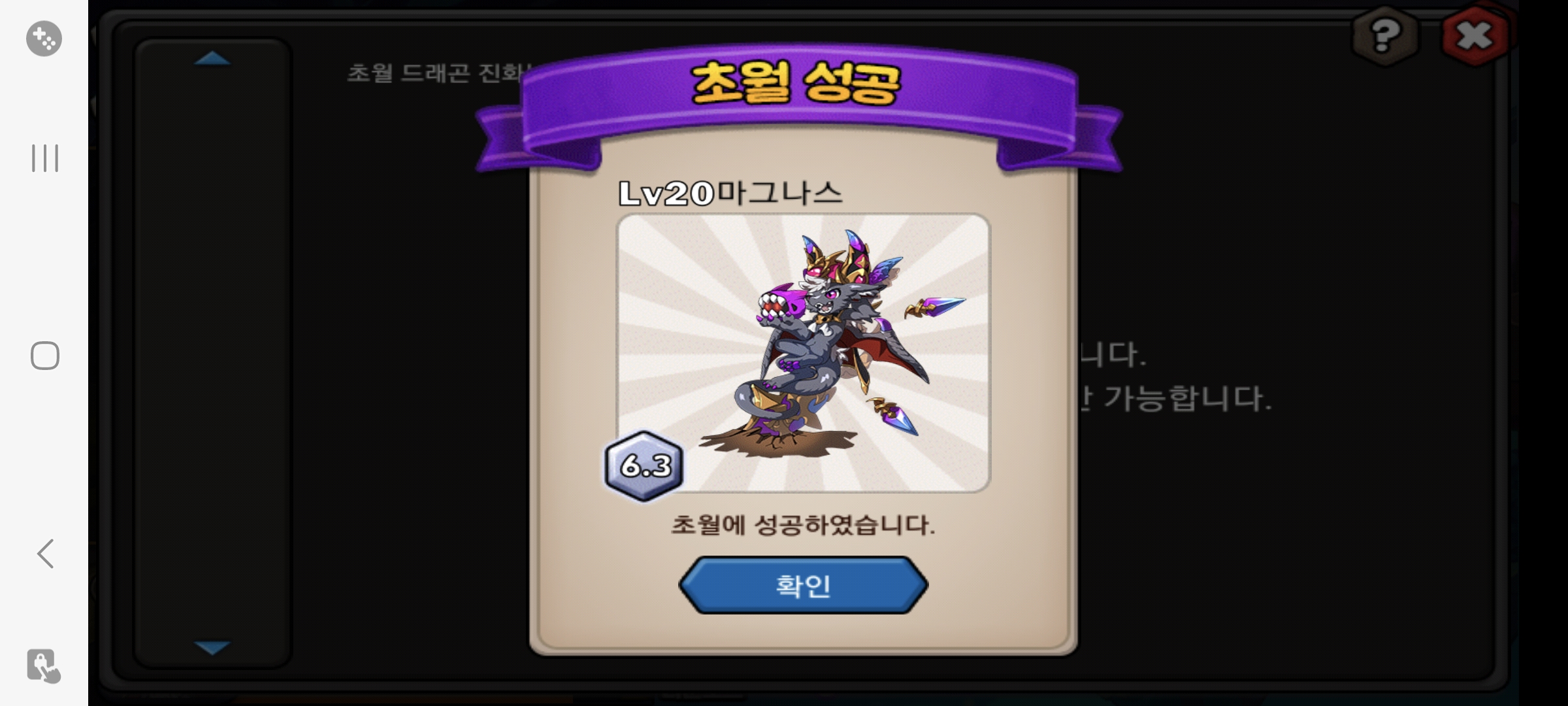The height and width of the screenshot is (706, 1568).
Task: Open the game tools controller icon
Action: [44, 39]
